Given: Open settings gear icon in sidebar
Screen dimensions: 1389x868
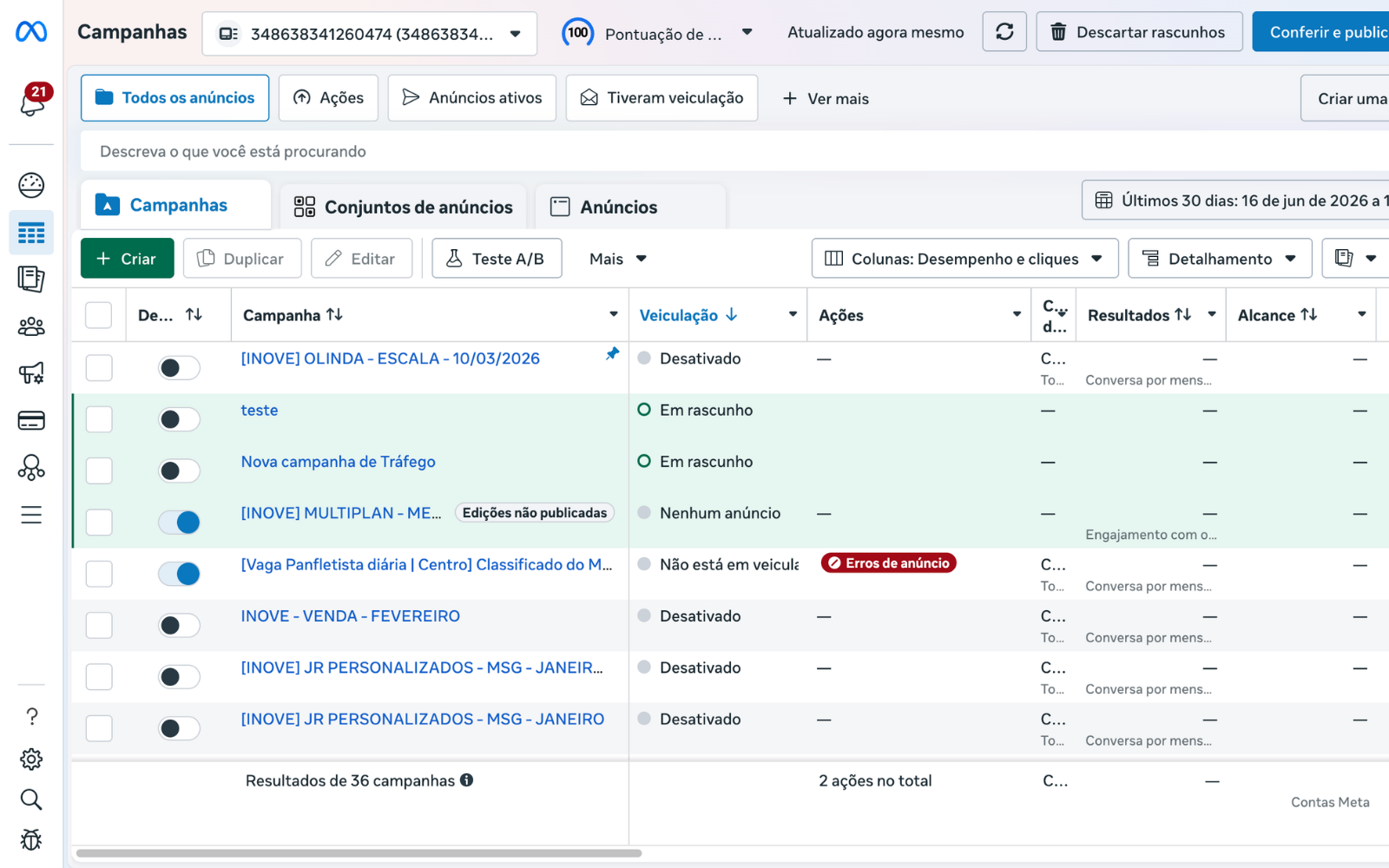Looking at the screenshot, I should click(x=31, y=759).
